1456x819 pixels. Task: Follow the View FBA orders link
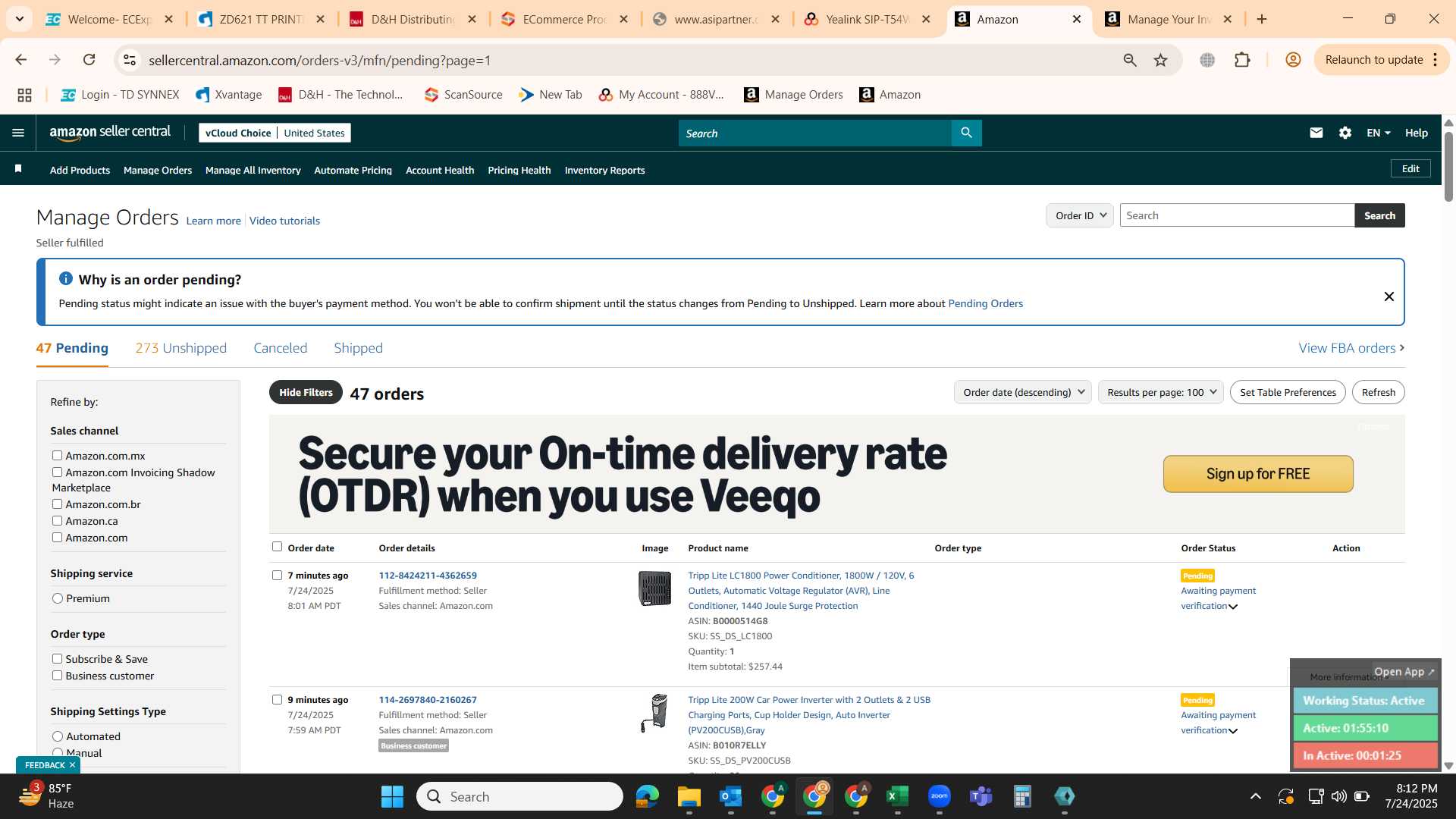click(x=1351, y=348)
